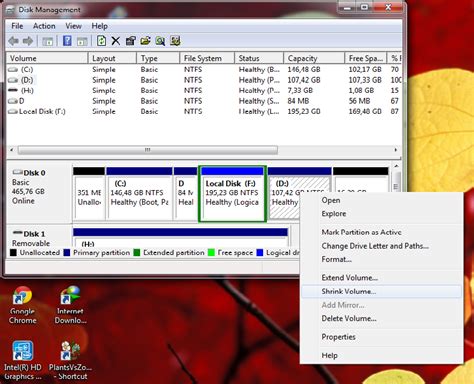Select the (C:) drive icon in volume list

(x=13, y=70)
